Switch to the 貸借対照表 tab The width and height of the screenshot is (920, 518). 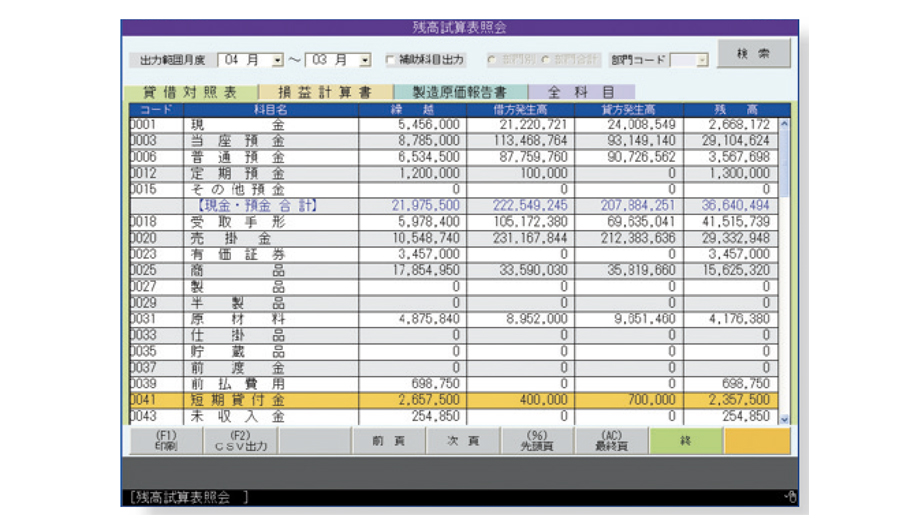tap(190, 92)
